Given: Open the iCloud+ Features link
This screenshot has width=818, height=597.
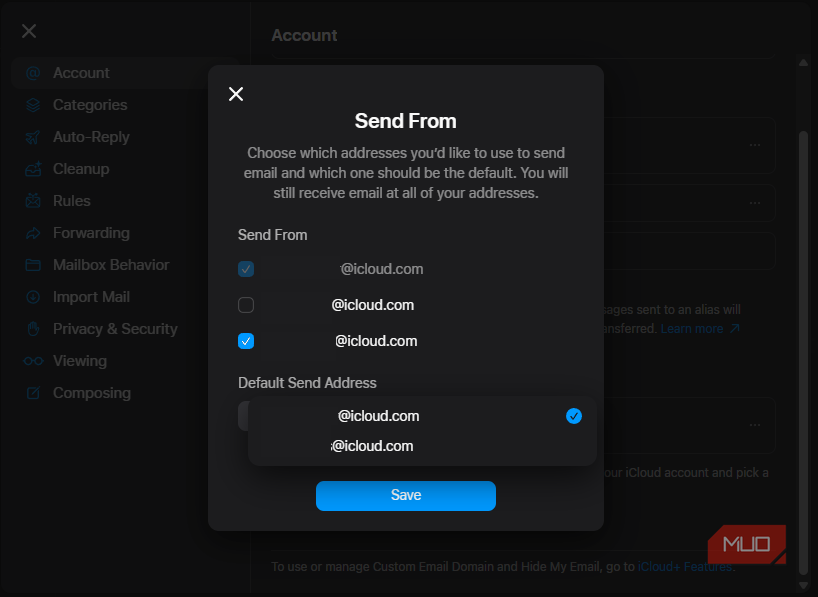Looking at the screenshot, I should click(685, 566).
